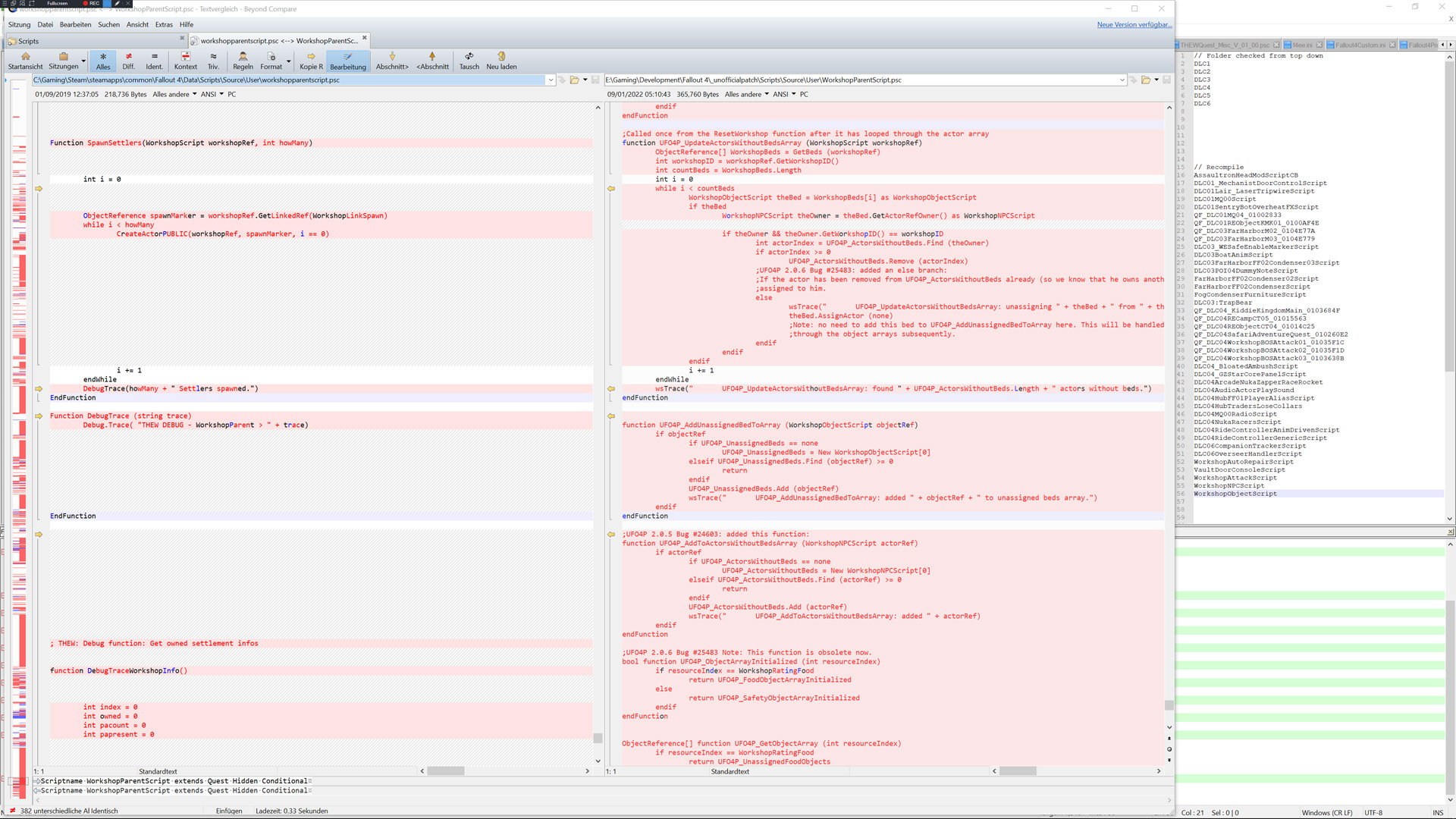Click the Neue Version verfügbar link
Screen dimensions: 1456x819
(x=1134, y=24)
